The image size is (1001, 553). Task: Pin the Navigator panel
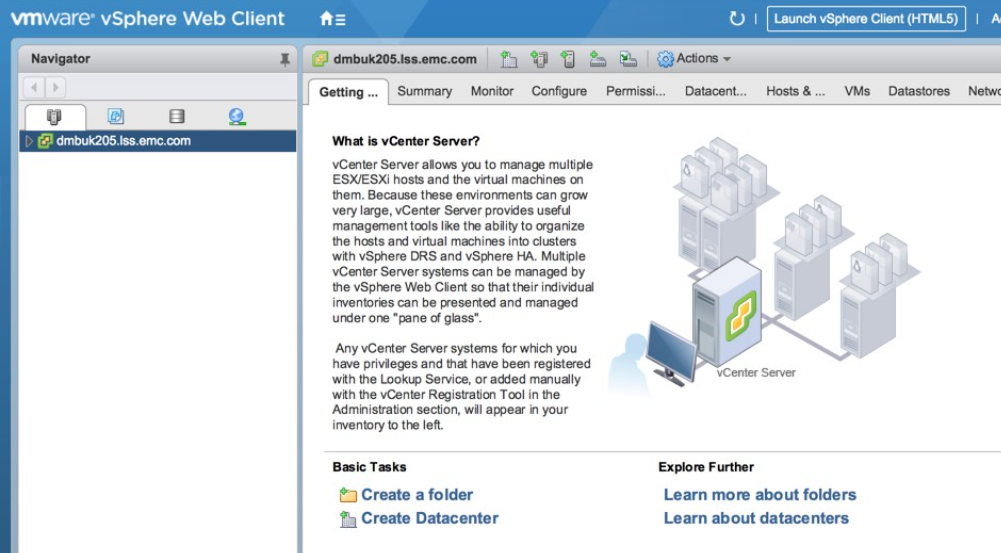coord(285,60)
